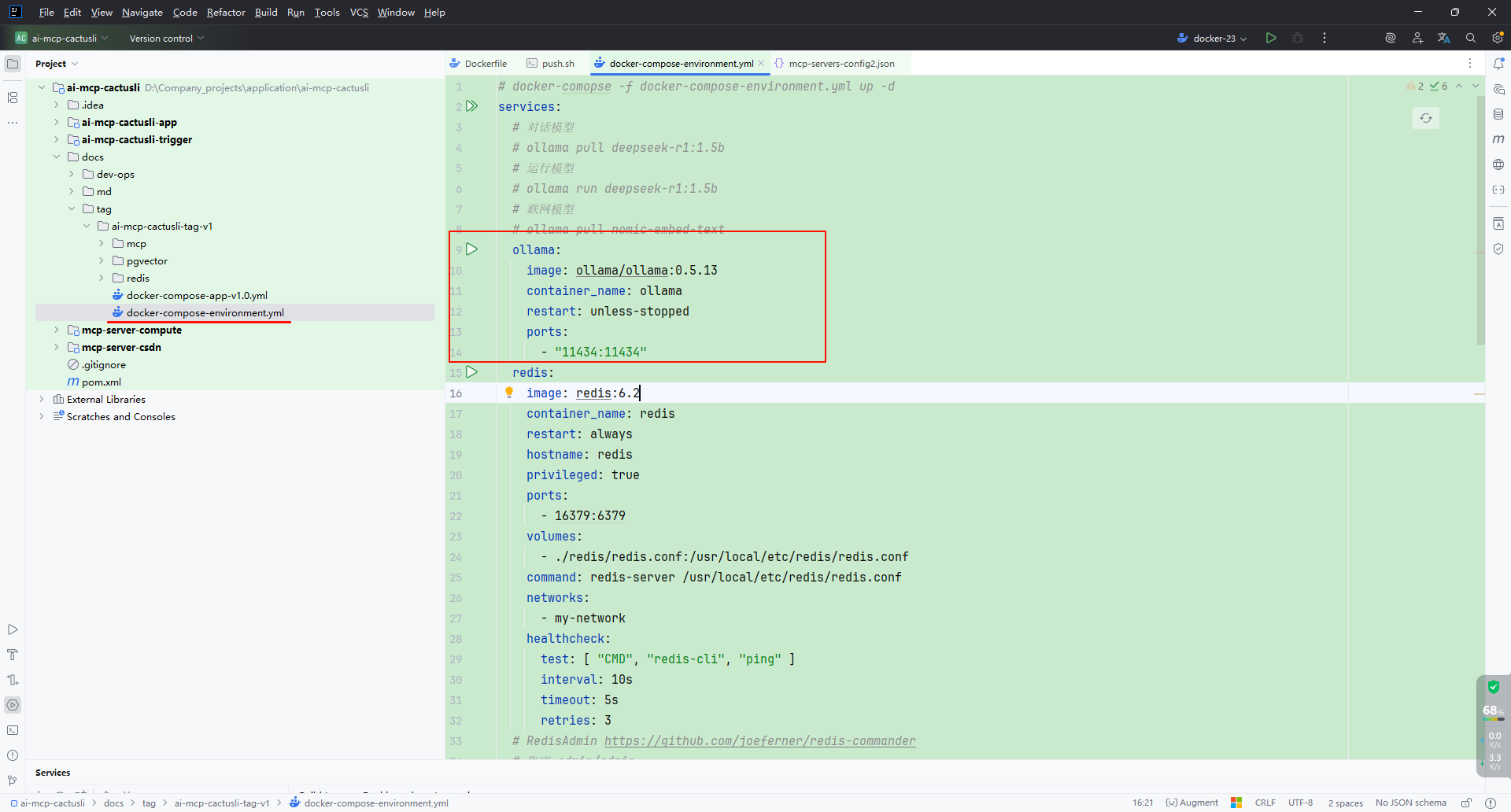Expand External Libraries node
Viewport: 1511px width, 812px height.
[42, 399]
